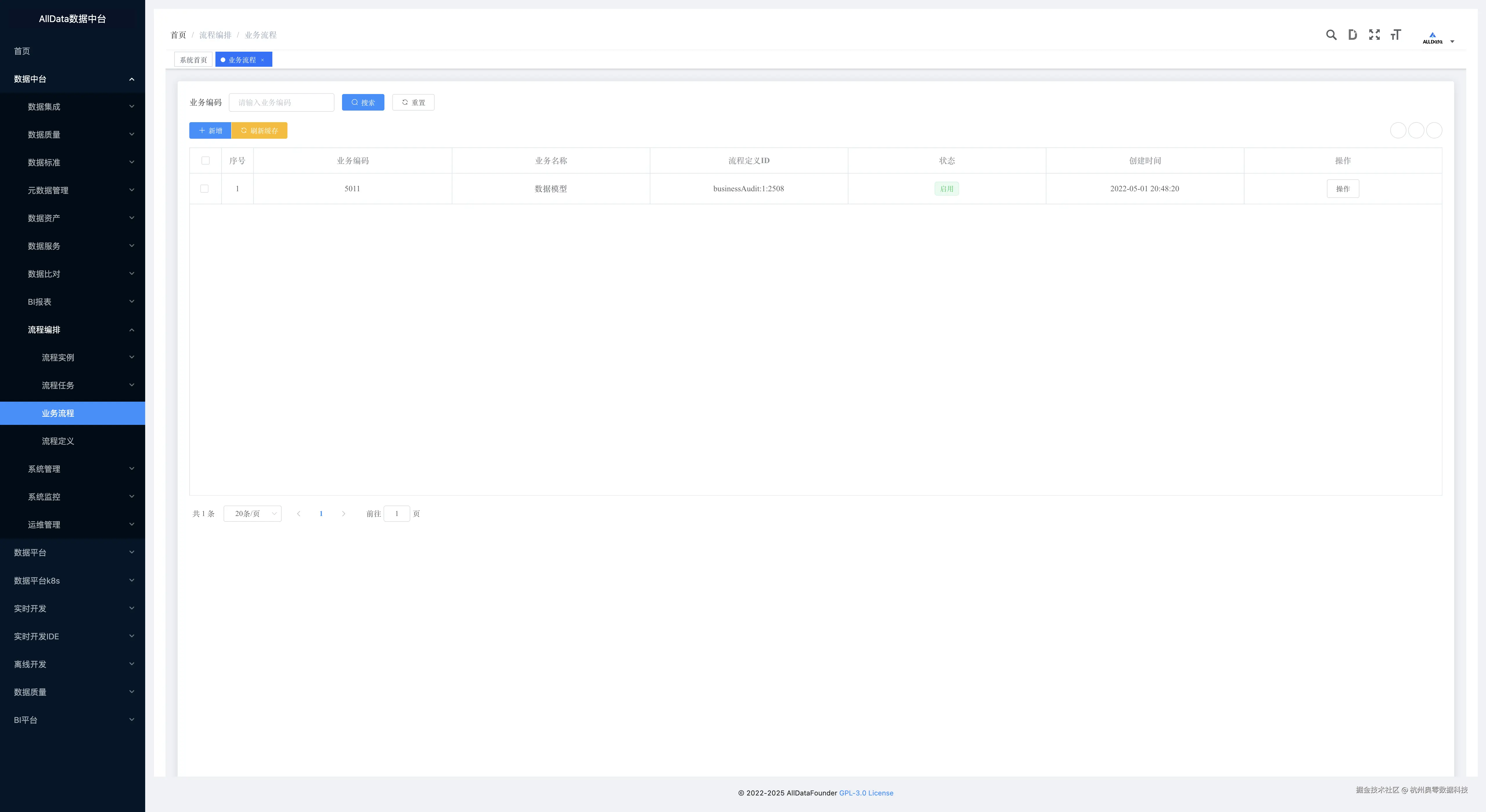Click the last empty circular table tool button

(x=1434, y=131)
